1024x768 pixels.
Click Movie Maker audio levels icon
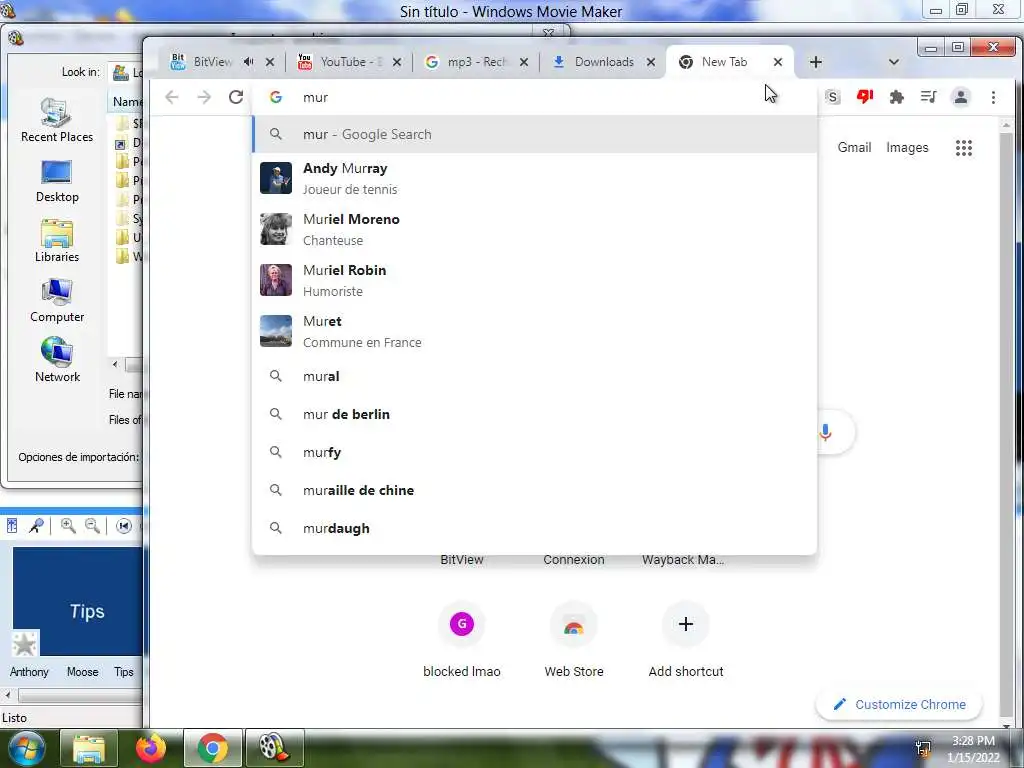coord(12,526)
